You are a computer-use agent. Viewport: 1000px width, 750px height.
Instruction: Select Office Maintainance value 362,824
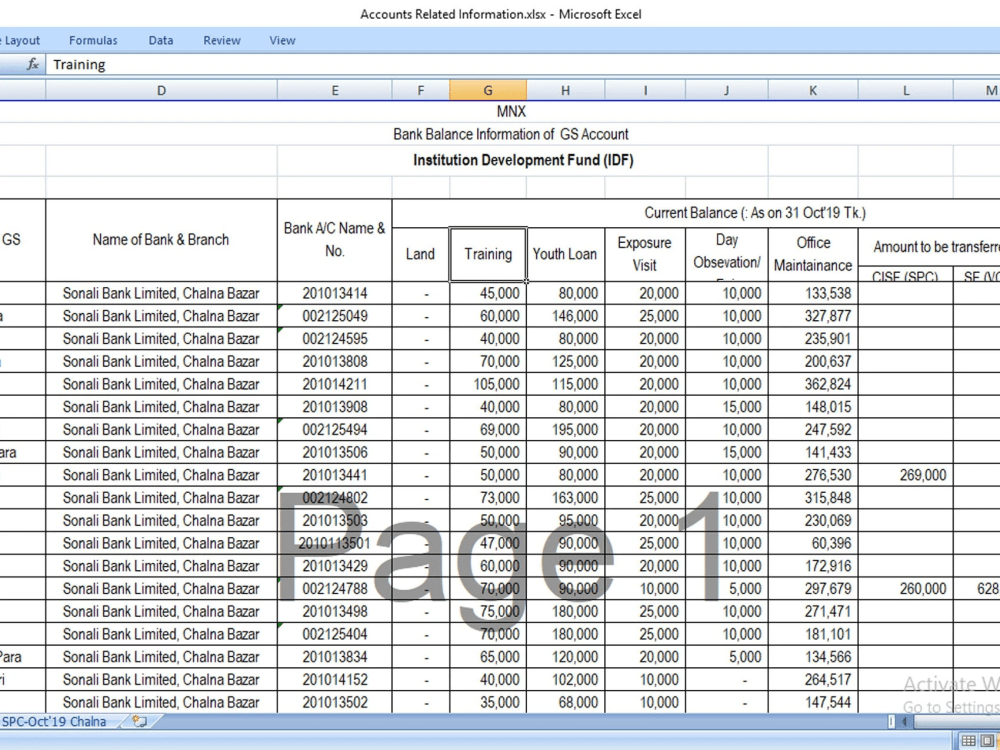(x=813, y=385)
